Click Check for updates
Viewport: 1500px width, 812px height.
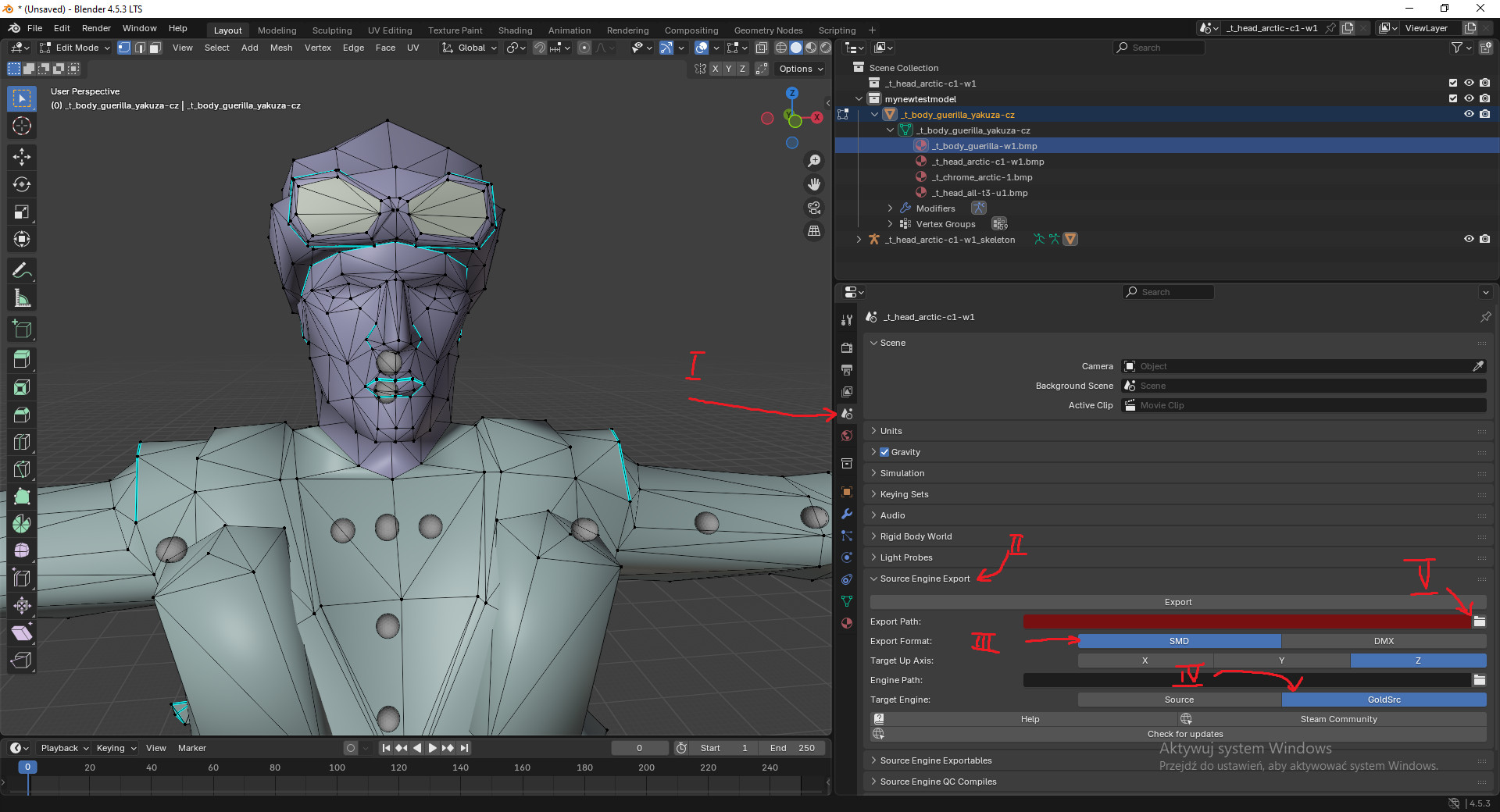click(1185, 733)
